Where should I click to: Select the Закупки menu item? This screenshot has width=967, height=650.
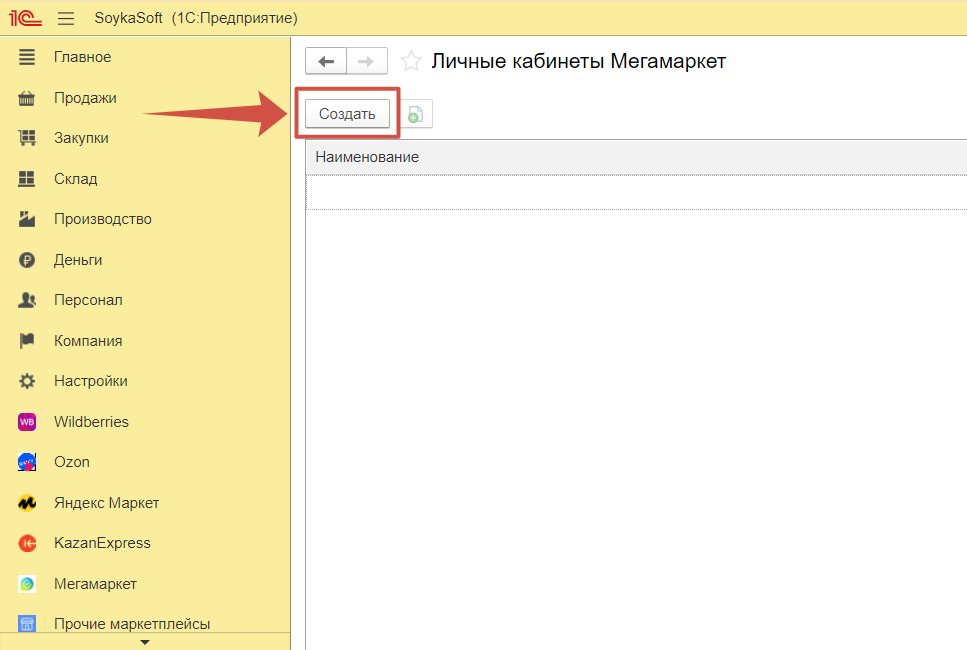click(81, 138)
